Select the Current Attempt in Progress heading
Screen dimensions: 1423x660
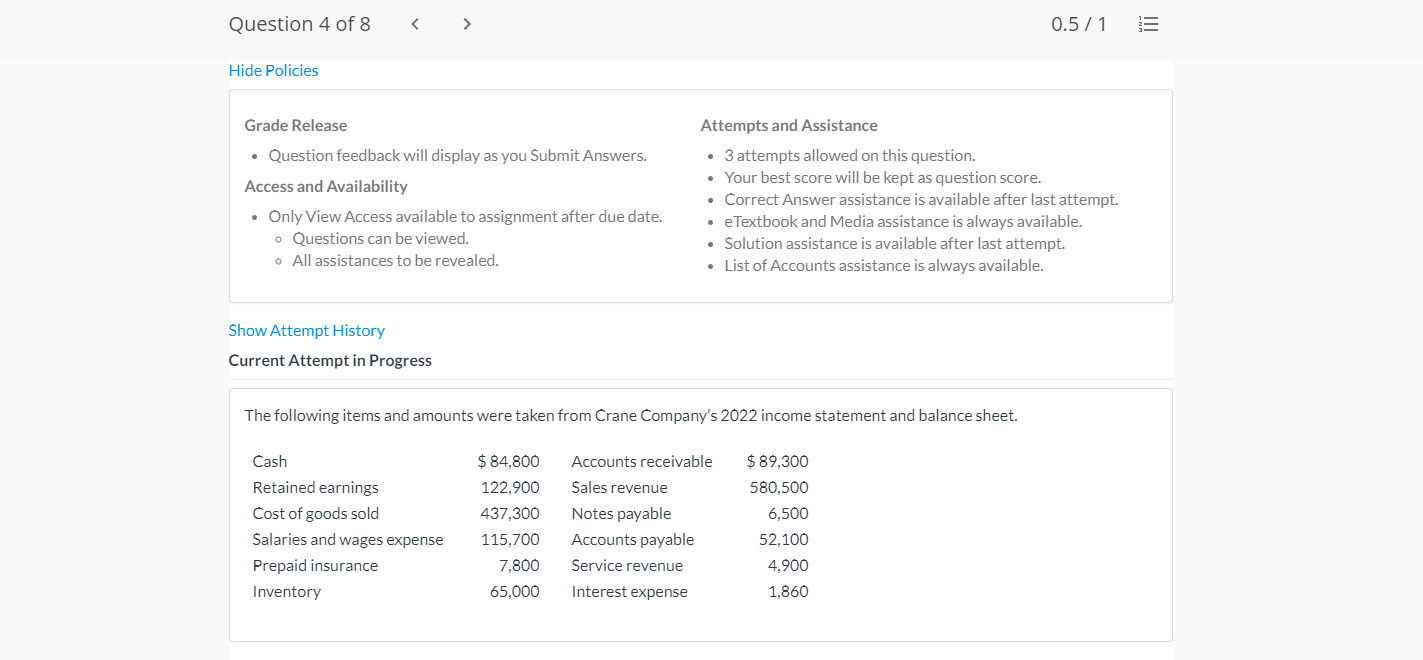(330, 360)
